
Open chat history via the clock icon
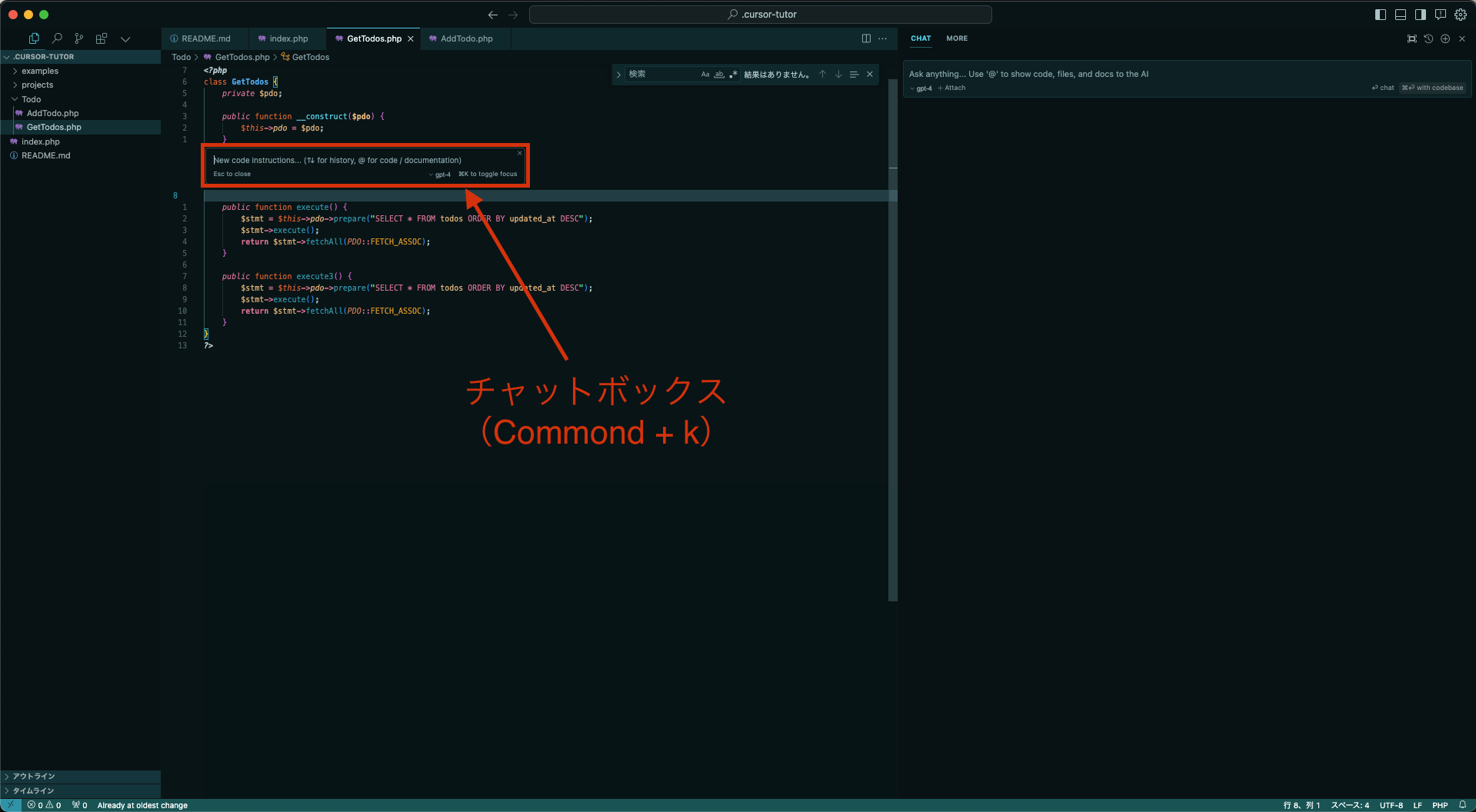click(1428, 38)
